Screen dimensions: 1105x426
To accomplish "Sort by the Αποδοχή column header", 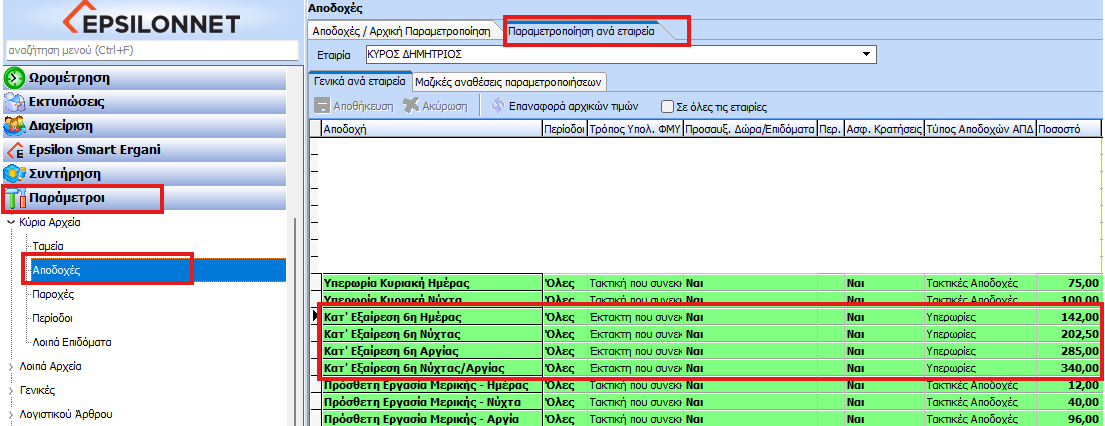I will [431, 129].
